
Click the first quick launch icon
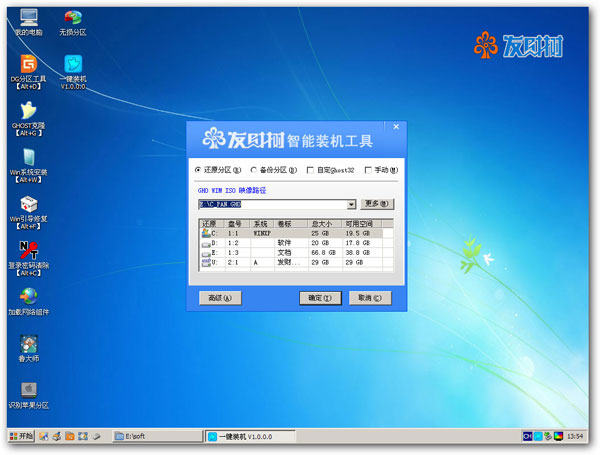(43, 436)
